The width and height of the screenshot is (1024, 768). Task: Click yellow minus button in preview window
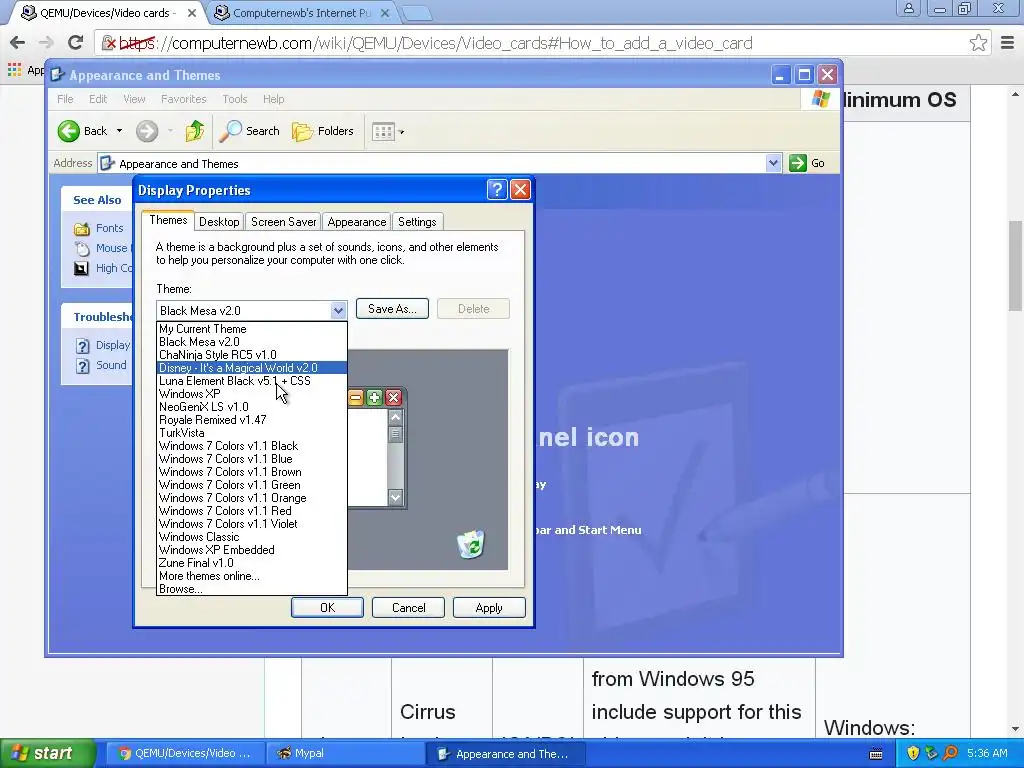pyautogui.click(x=355, y=398)
